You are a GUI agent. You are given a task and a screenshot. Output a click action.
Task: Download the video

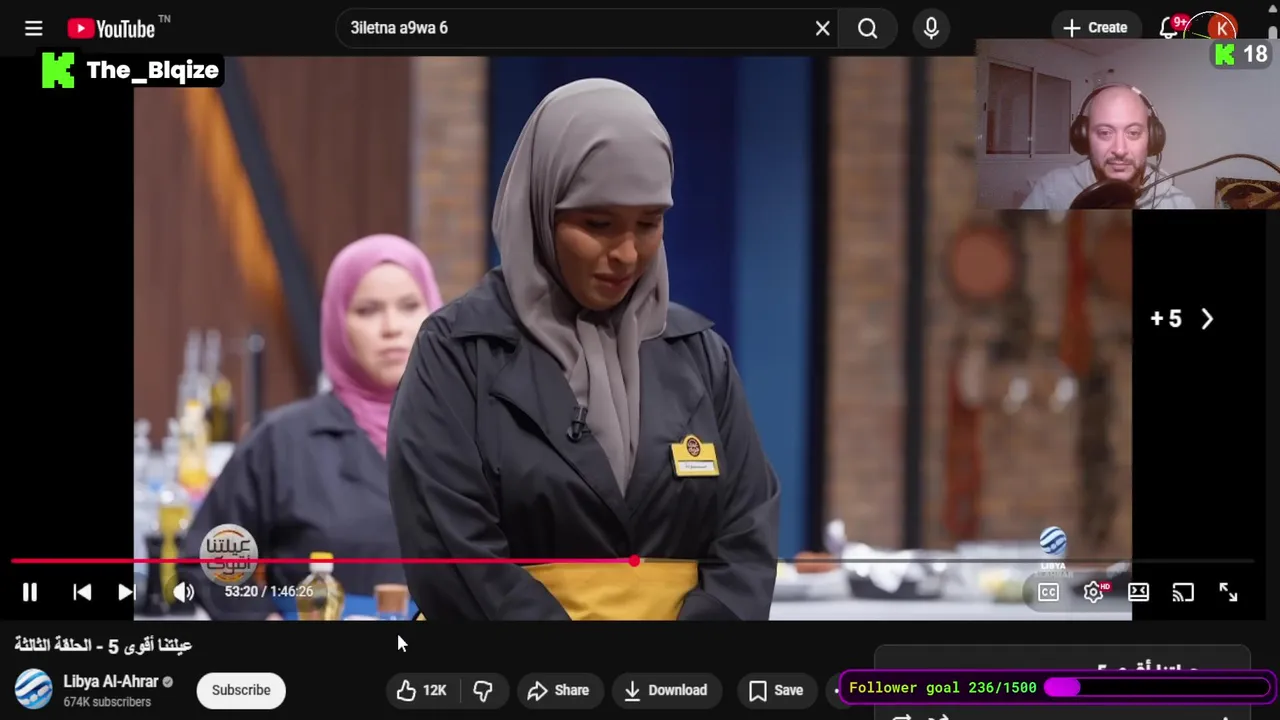coord(666,690)
